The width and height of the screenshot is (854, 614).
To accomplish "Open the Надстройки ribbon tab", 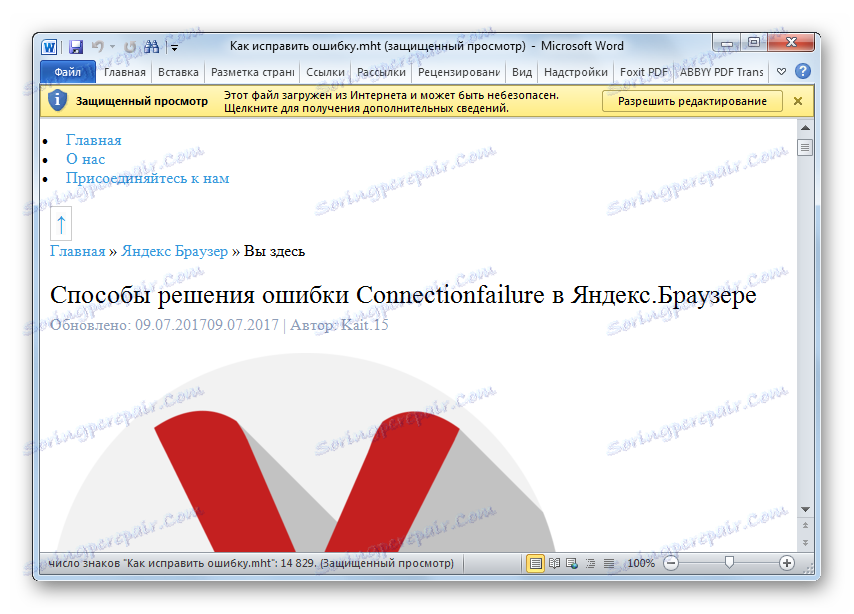I will 576,72.
